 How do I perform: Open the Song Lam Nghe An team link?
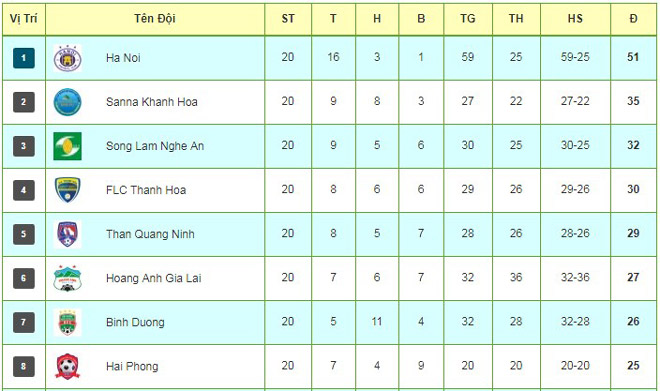point(155,146)
